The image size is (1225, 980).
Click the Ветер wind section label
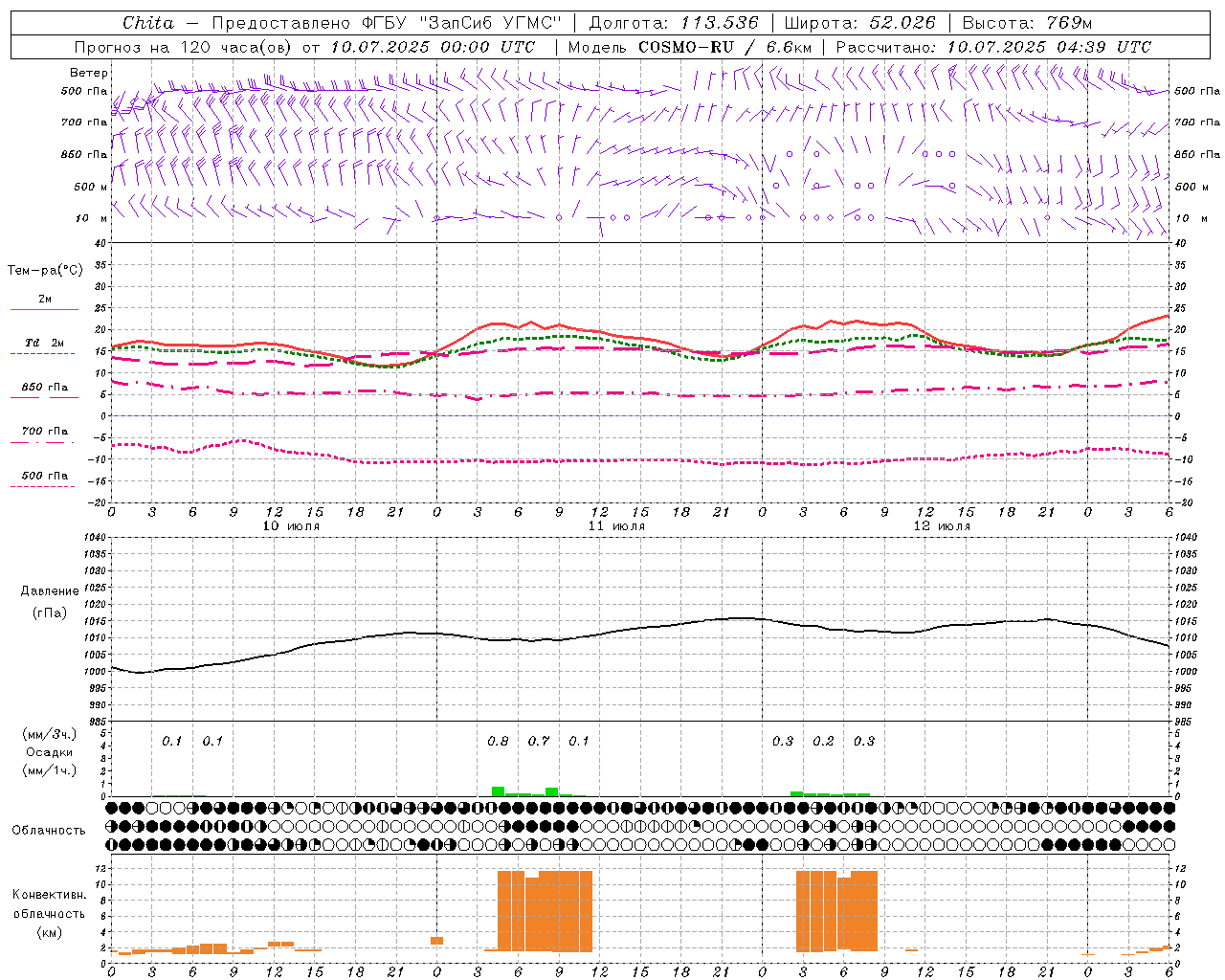(89, 73)
